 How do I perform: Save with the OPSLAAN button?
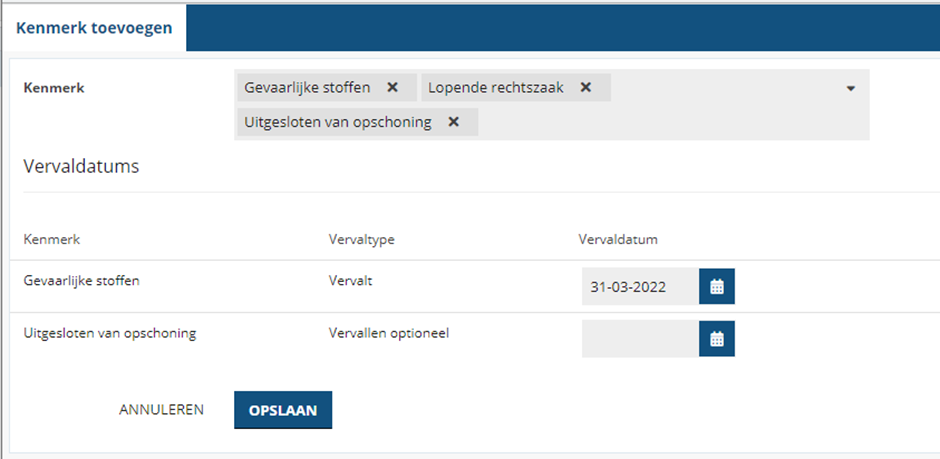click(x=283, y=410)
